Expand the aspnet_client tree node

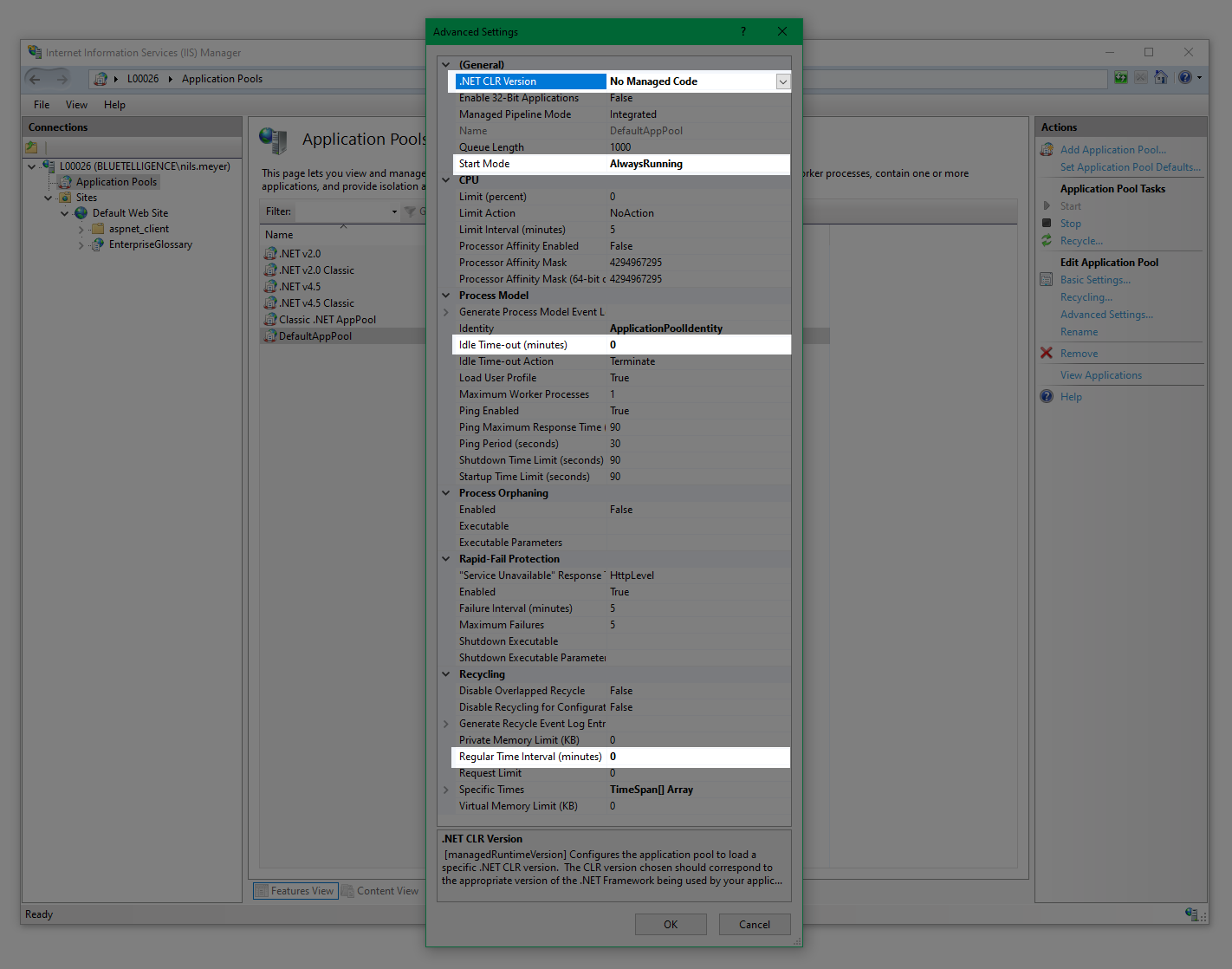click(81, 230)
